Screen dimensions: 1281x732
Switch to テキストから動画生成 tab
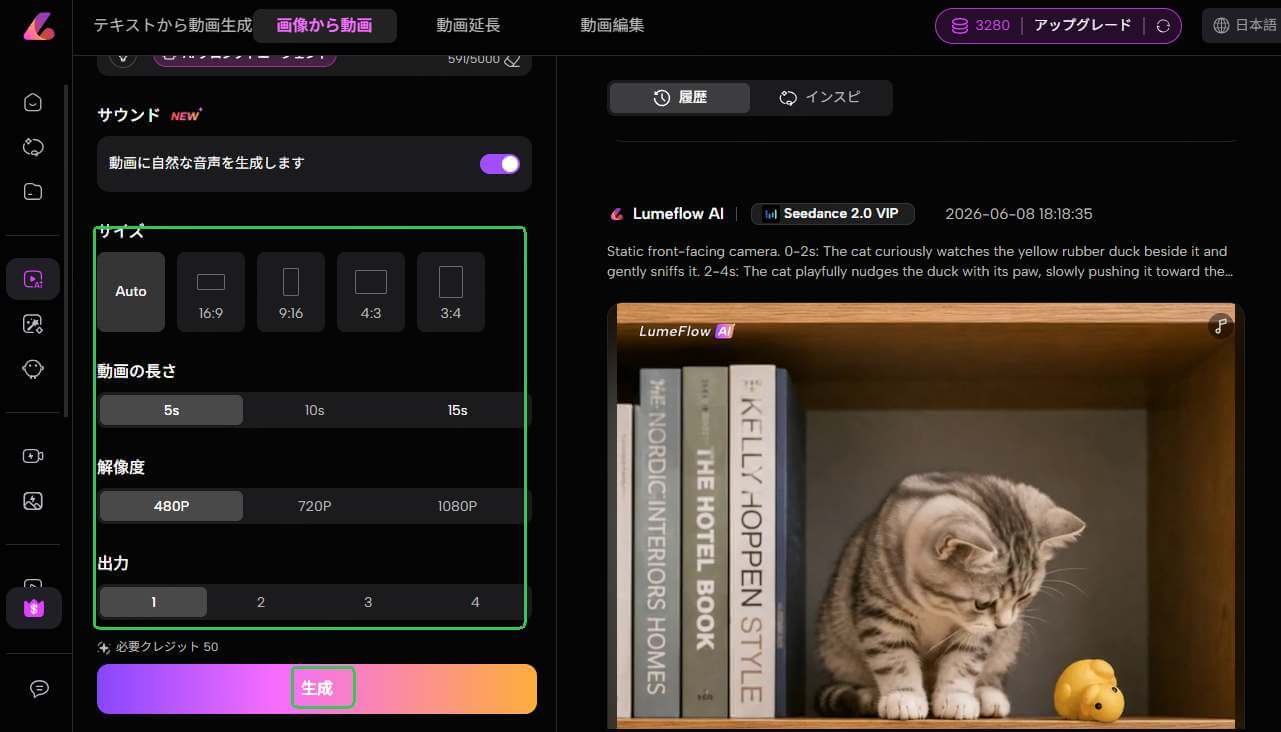tap(173, 26)
